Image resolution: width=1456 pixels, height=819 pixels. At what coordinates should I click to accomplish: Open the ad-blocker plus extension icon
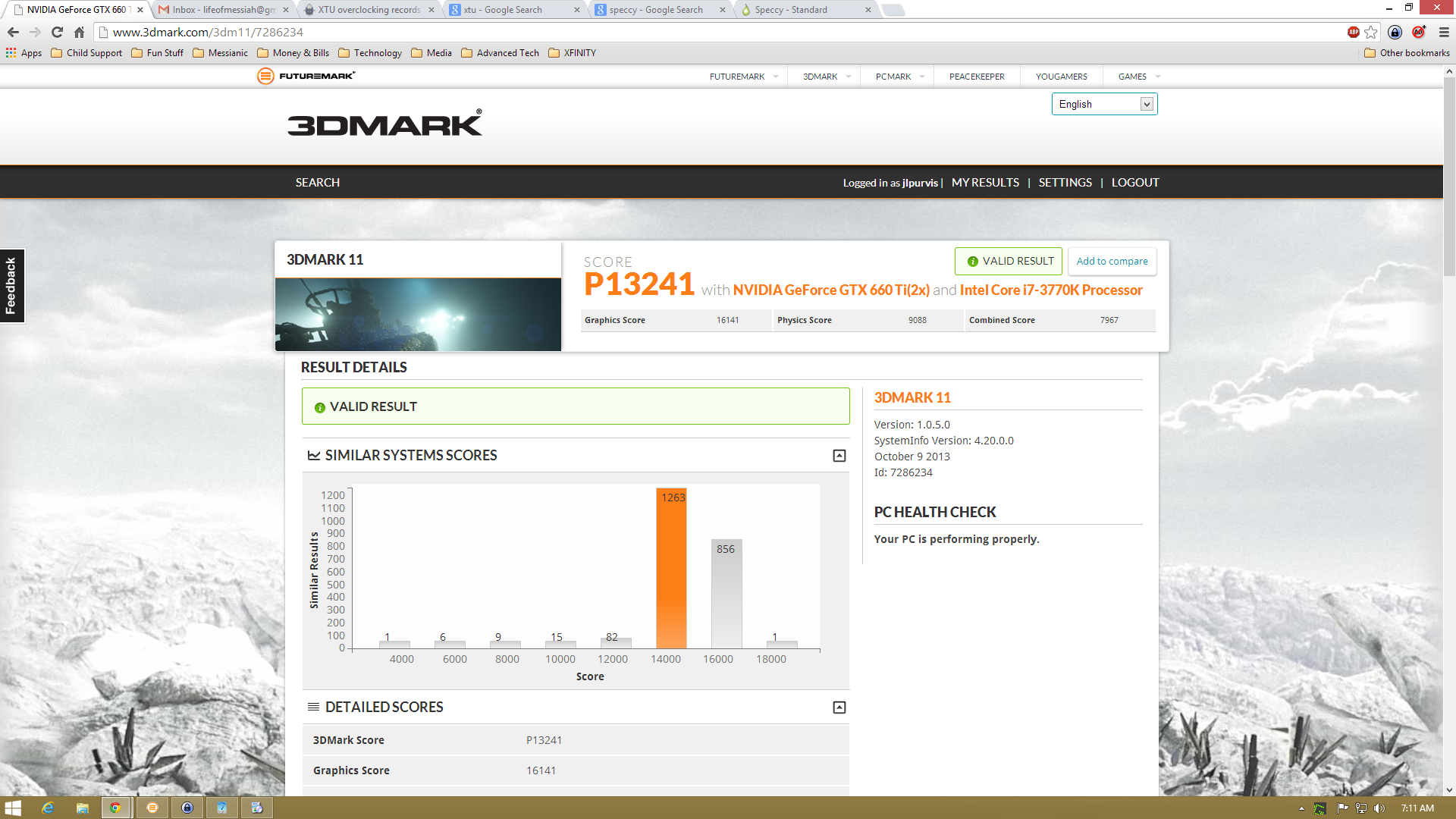(x=1419, y=32)
